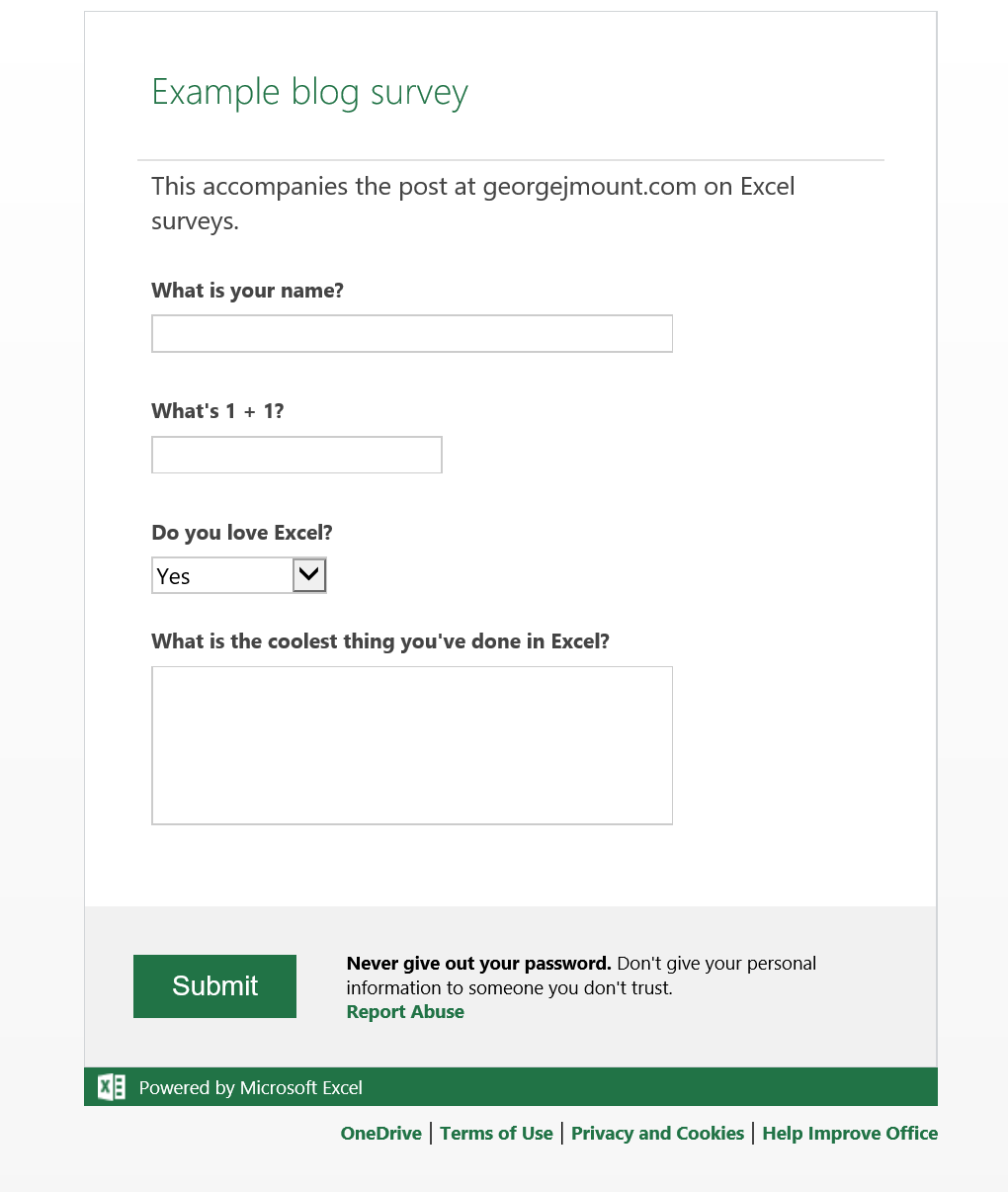Expand the 'Do you love Excel?' dropdown arrow
Screen dimensions: 1008x1192
tap(309, 575)
